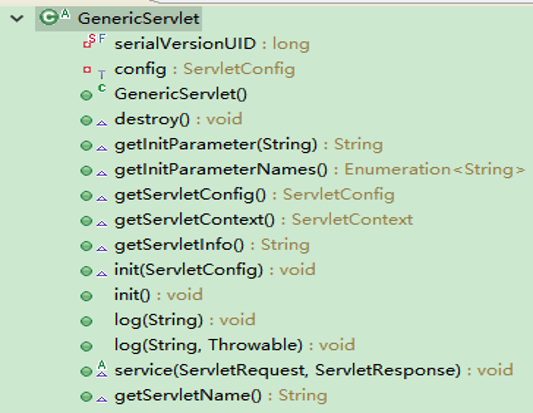This screenshot has height=413, width=533.
Task: Click the private field icon beside config
Action: 87,69
